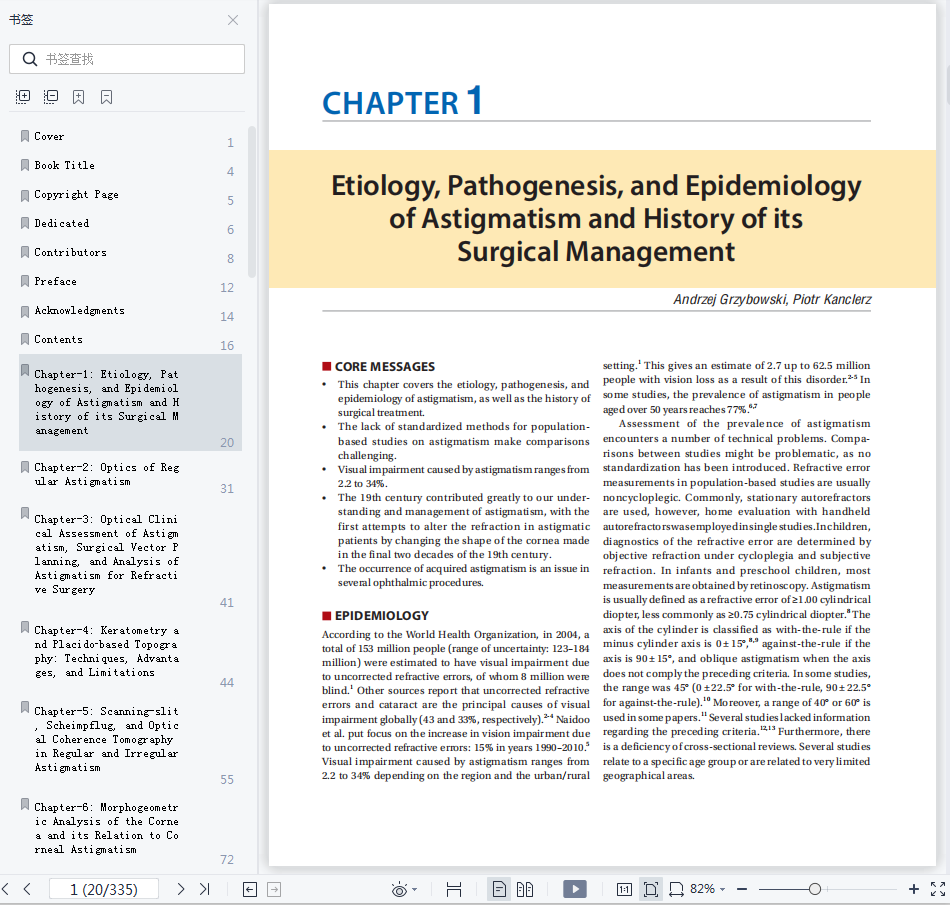Jump to Chapter-4 Keratometry bookmark
This screenshot has width=950, height=905.
(107, 651)
